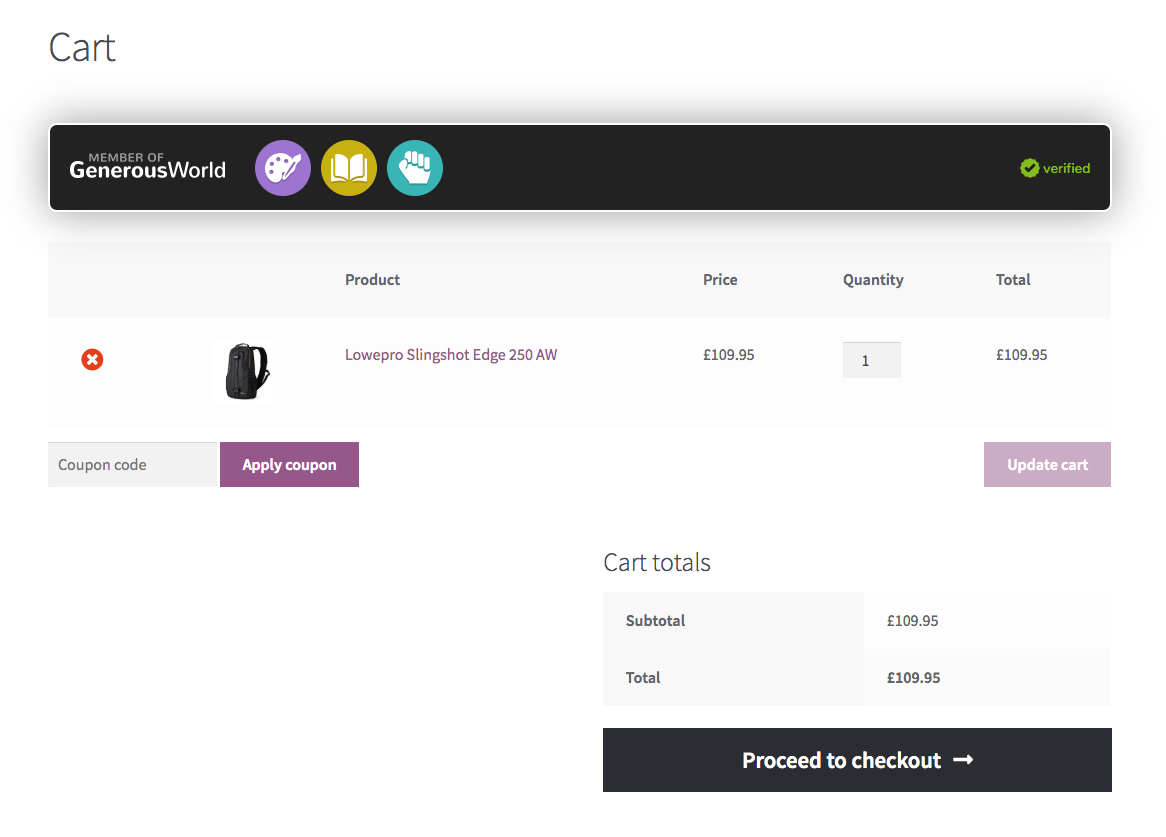1166x837 pixels.
Task: Click Proceed to checkout button
Action: [857, 760]
